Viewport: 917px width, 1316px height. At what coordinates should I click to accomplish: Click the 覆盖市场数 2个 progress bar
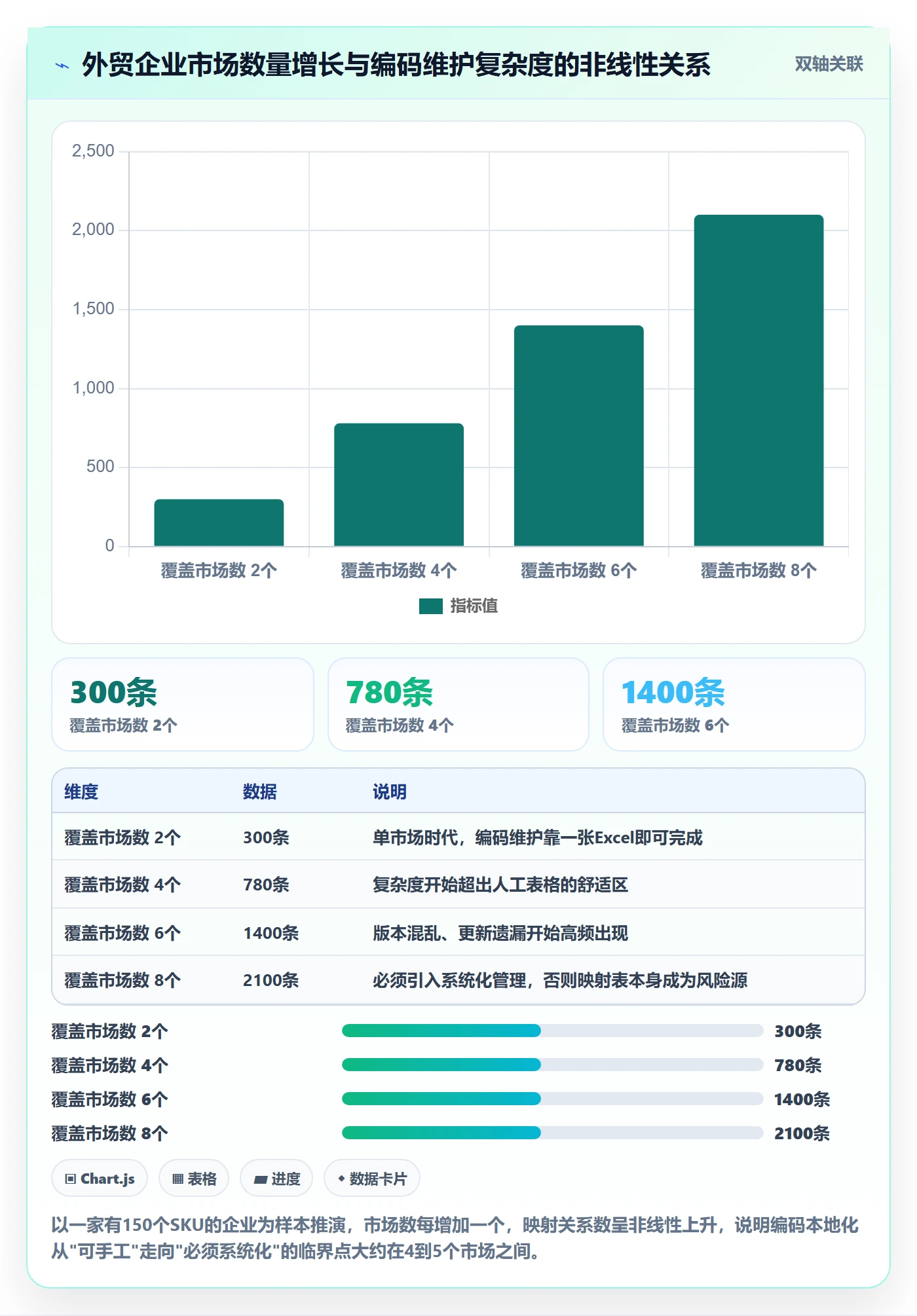tap(552, 1031)
